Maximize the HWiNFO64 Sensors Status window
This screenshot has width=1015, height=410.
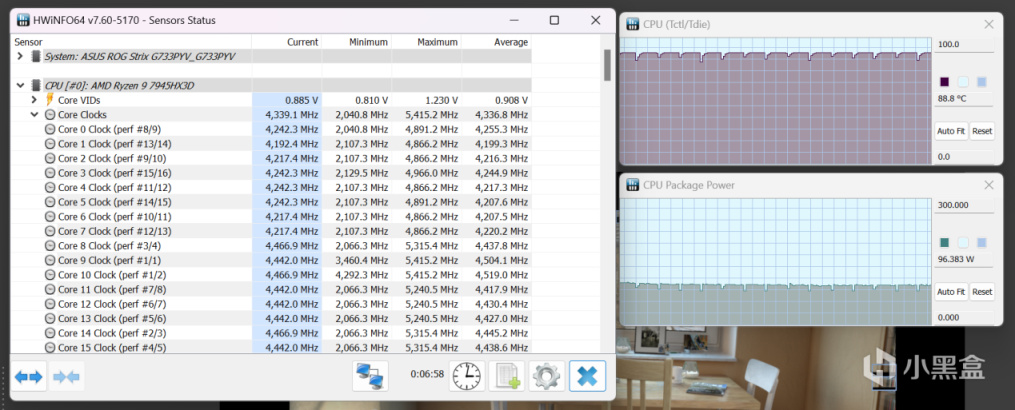point(554,20)
